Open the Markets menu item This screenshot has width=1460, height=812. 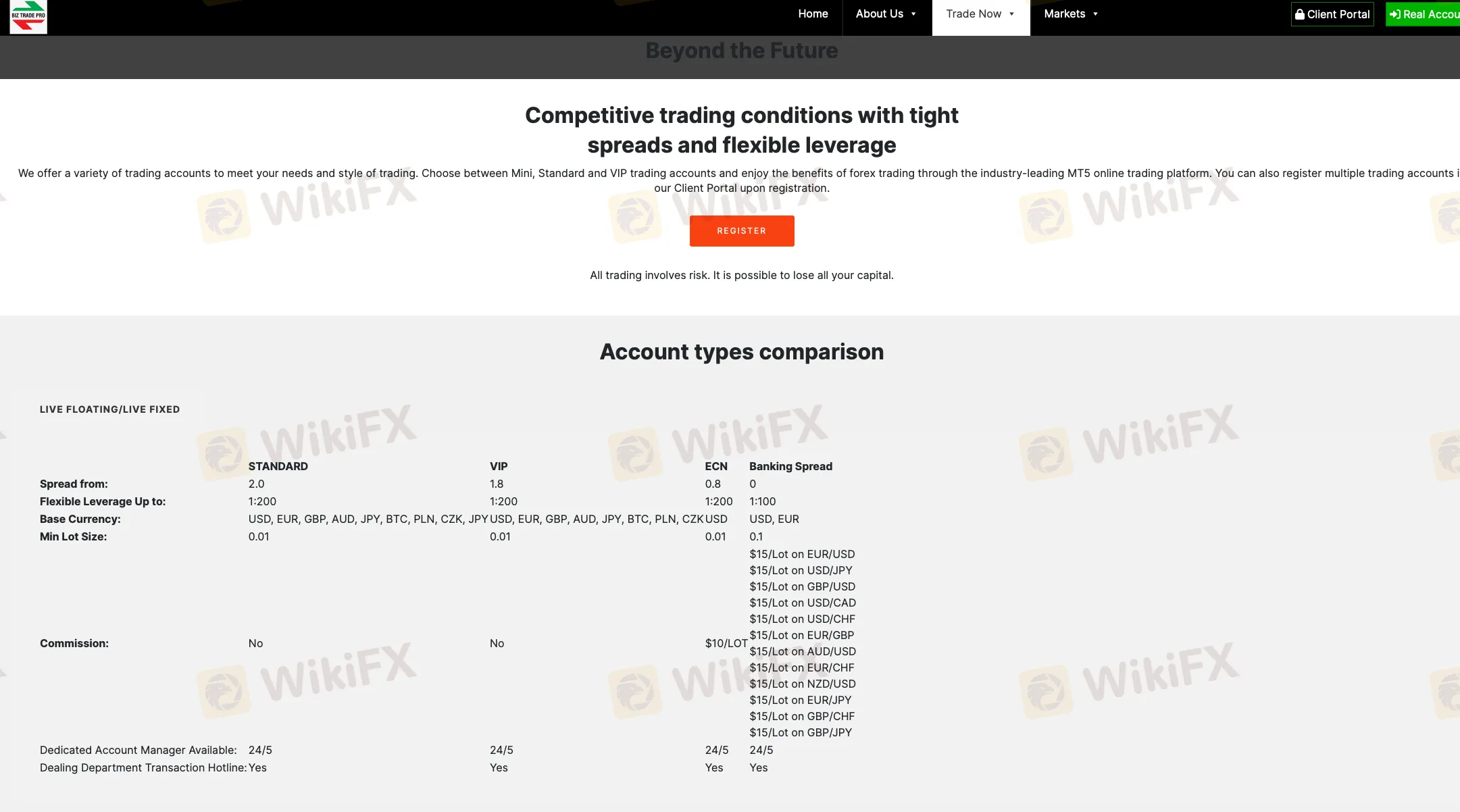click(x=1064, y=14)
